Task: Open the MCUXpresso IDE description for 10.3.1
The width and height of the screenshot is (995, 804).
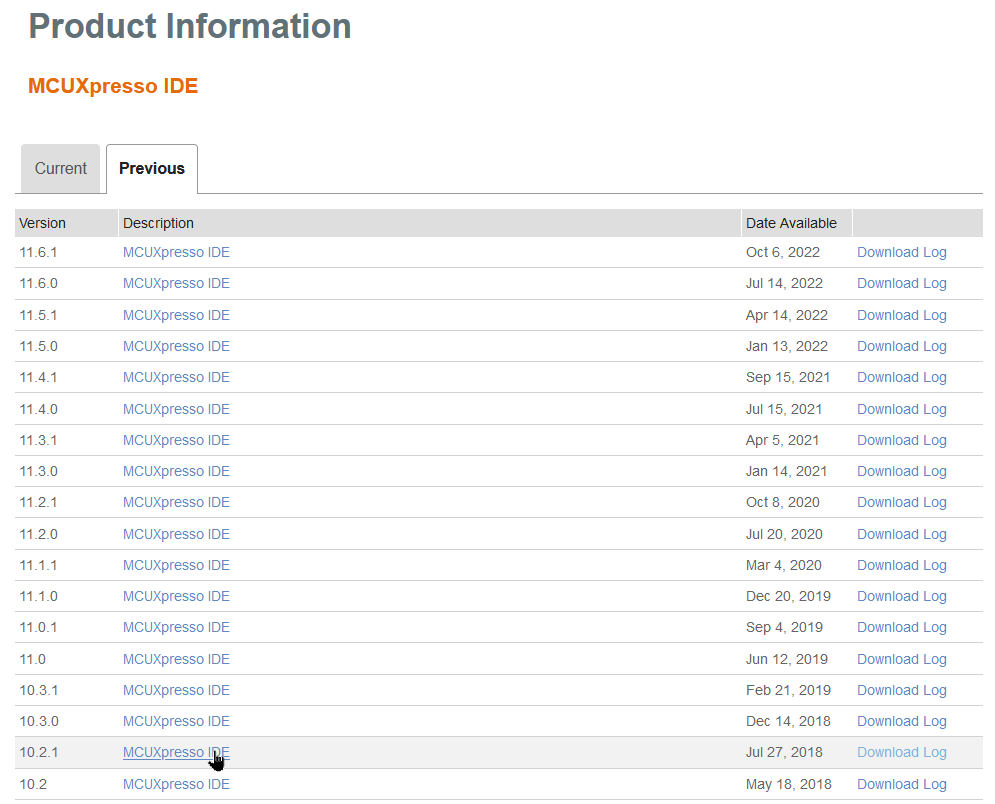Action: click(176, 690)
